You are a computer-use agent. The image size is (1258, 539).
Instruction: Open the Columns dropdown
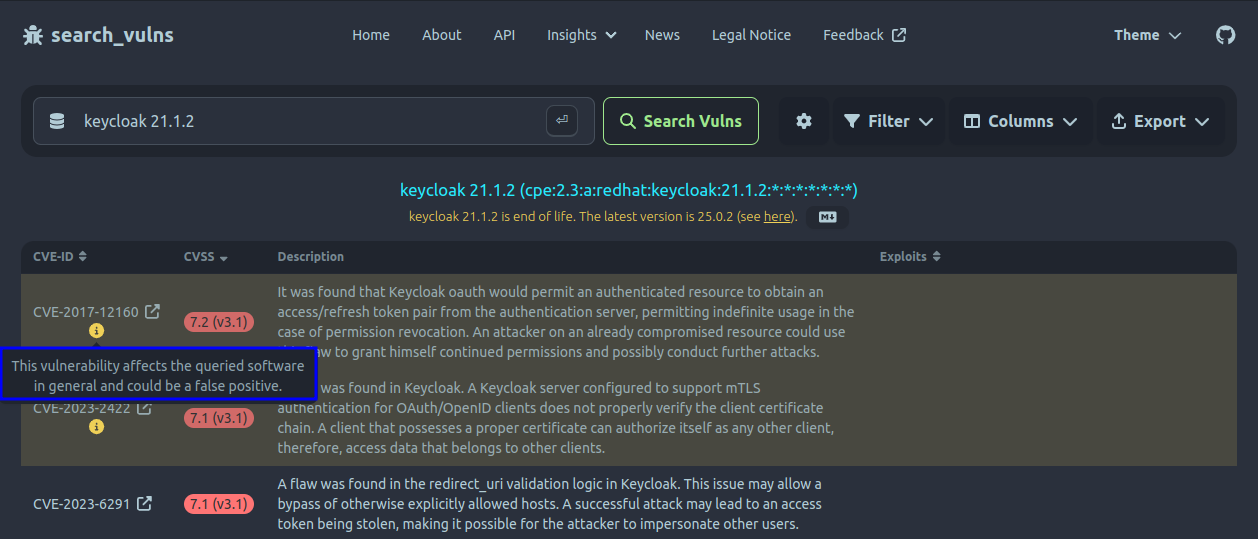1020,121
